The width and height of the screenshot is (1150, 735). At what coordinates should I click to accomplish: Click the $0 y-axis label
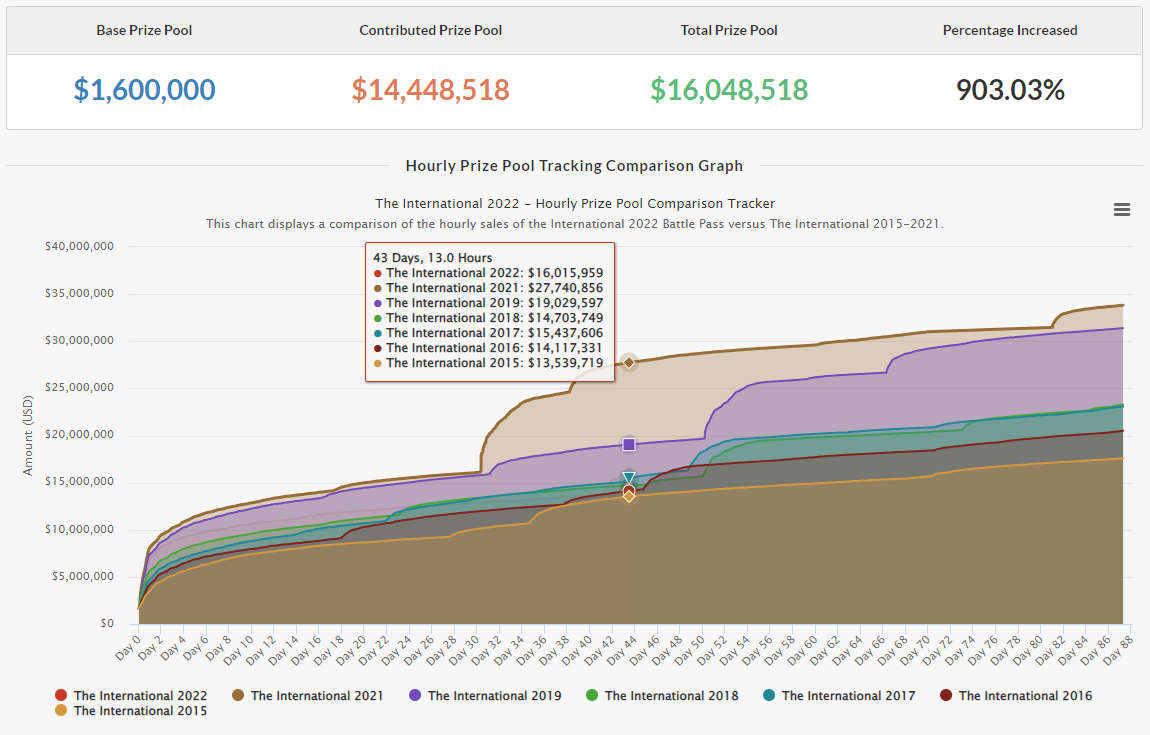tap(107, 623)
